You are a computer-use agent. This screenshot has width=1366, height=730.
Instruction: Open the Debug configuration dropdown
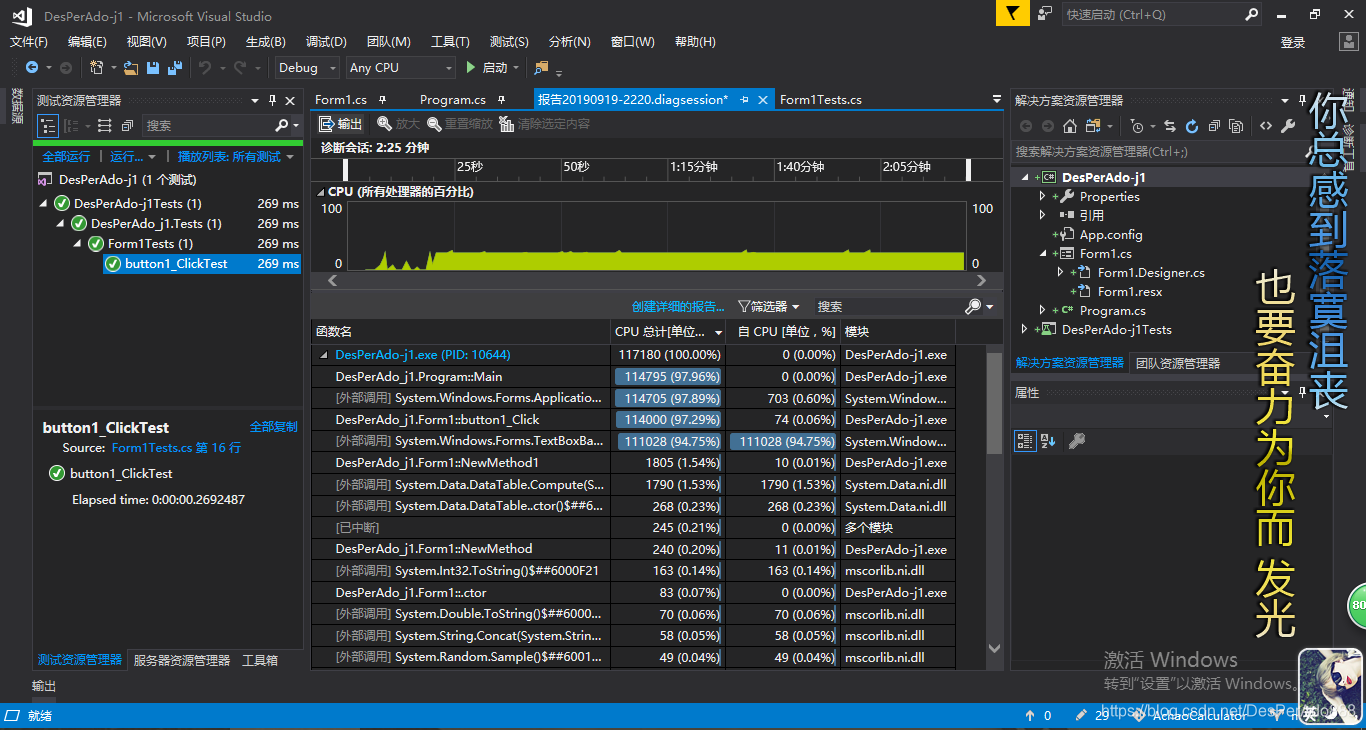point(307,67)
